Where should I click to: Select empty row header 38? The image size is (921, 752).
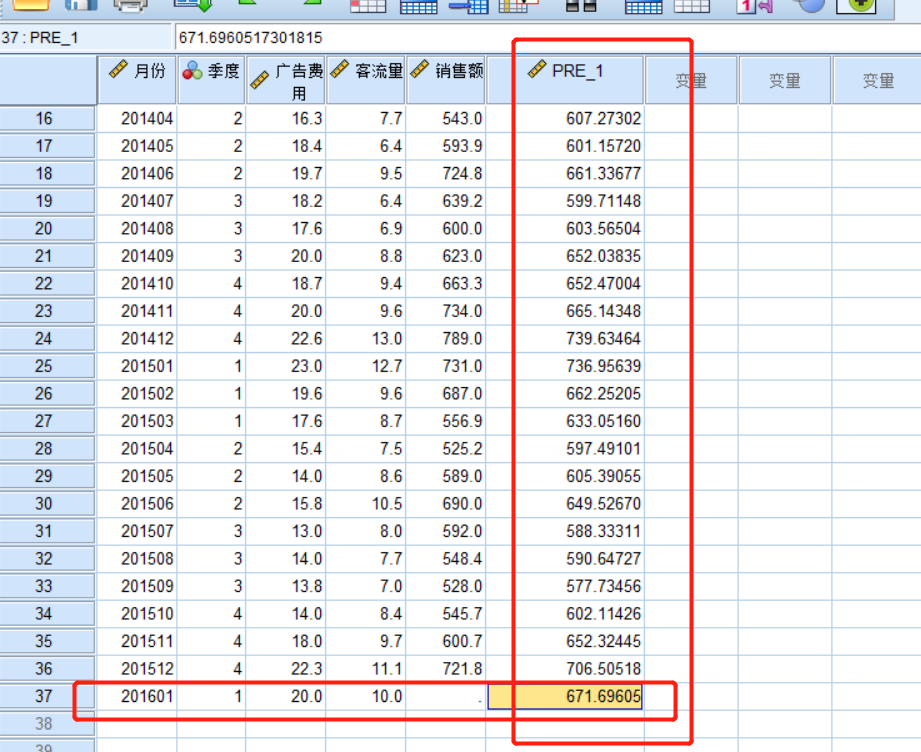click(x=47, y=724)
